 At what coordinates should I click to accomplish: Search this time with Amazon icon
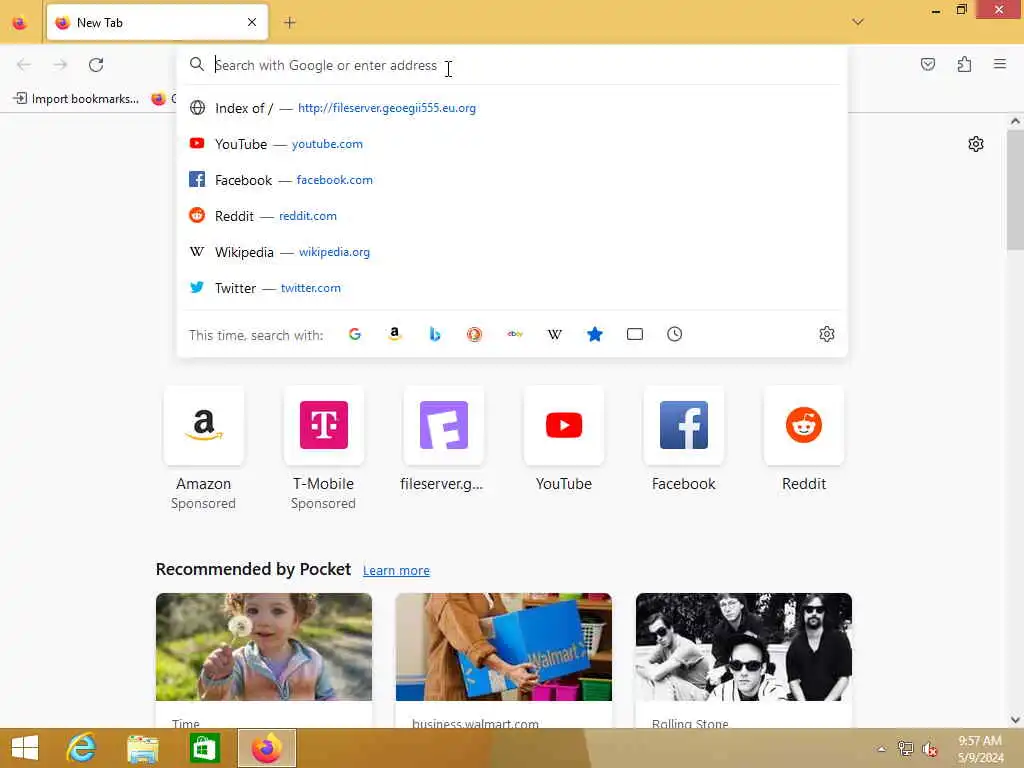click(394, 334)
